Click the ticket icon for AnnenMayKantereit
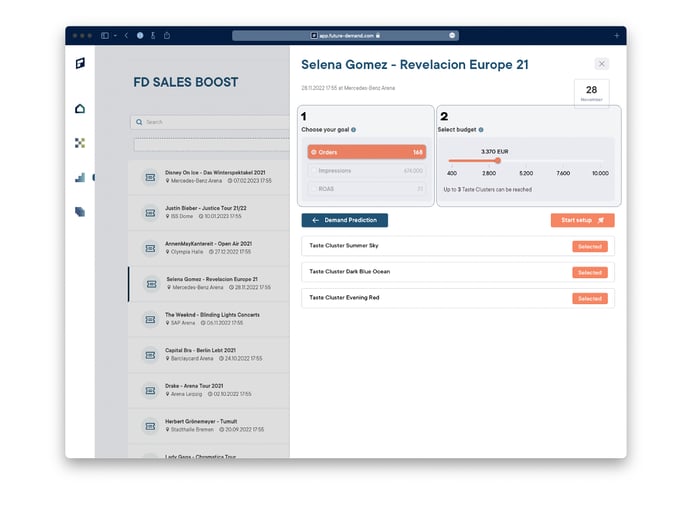This screenshot has height=509, width=688. click(150, 248)
